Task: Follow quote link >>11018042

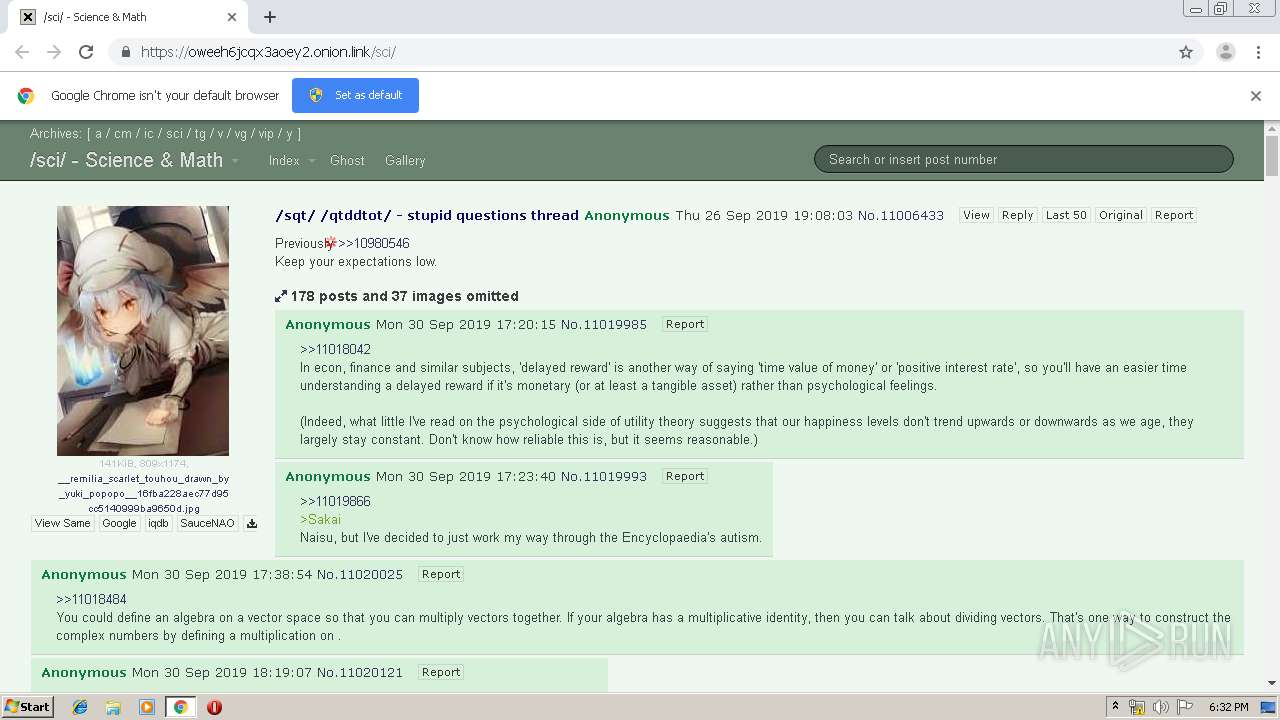Action: [x=335, y=349]
